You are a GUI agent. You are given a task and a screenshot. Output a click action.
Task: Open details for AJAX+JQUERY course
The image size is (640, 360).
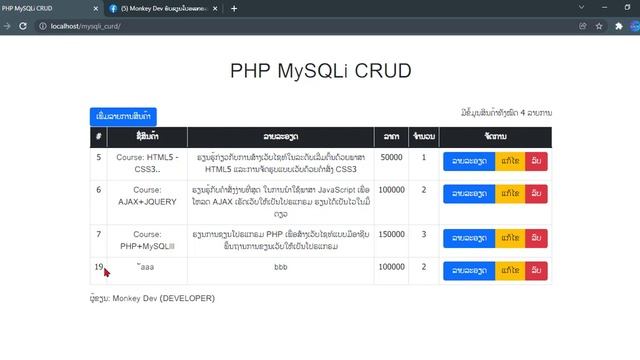click(469, 193)
